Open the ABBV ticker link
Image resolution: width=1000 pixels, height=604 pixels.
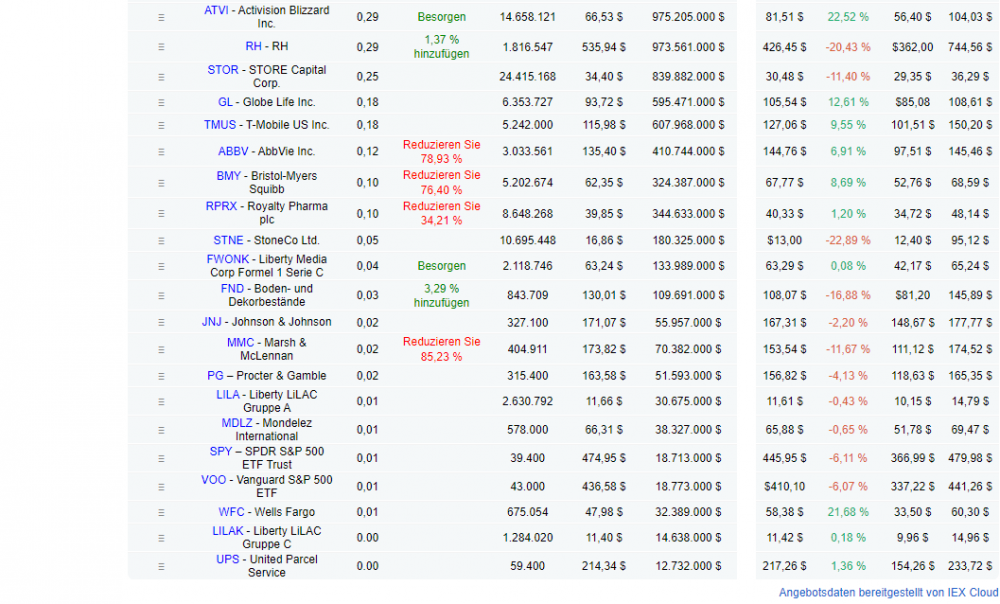click(x=233, y=151)
